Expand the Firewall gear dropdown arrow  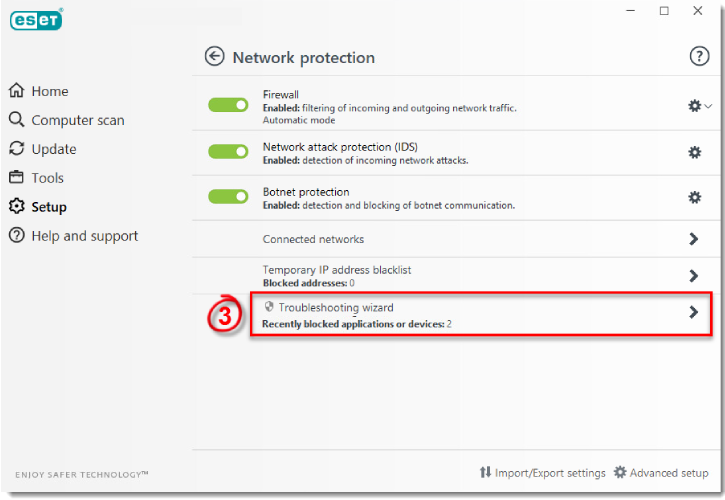708,106
